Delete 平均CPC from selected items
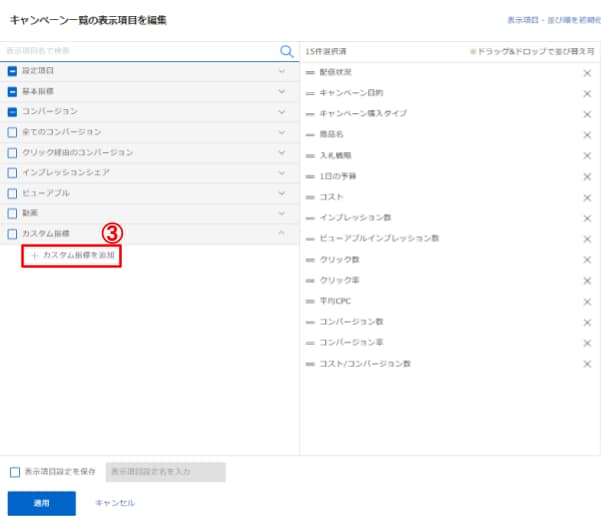The height and width of the screenshot is (525, 601). [x=587, y=301]
